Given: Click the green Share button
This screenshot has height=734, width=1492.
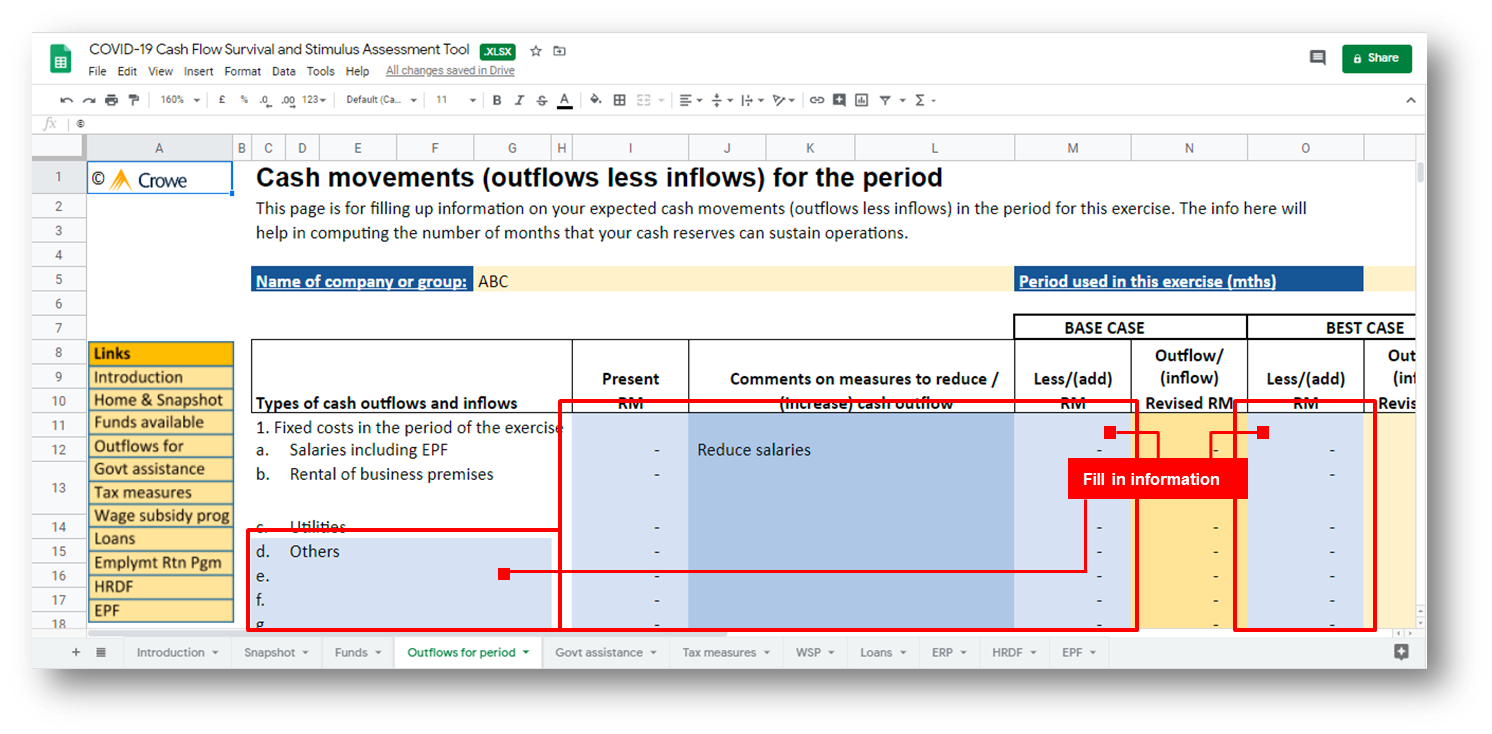Looking at the screenshot, I should pos(1376,58).
